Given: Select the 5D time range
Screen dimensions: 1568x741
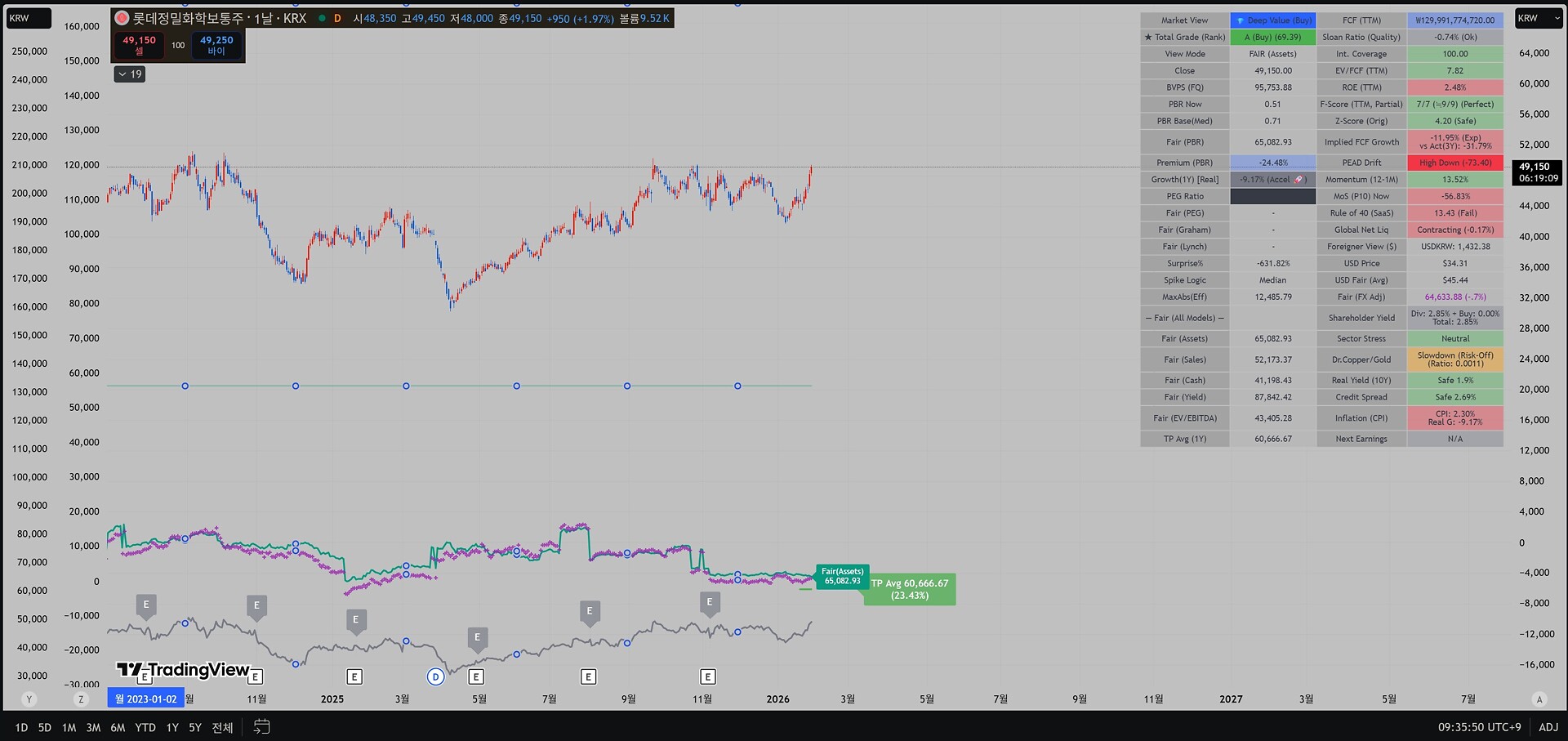Looking at the screenshot, I should pyautogui.click(x=45, y=727).
